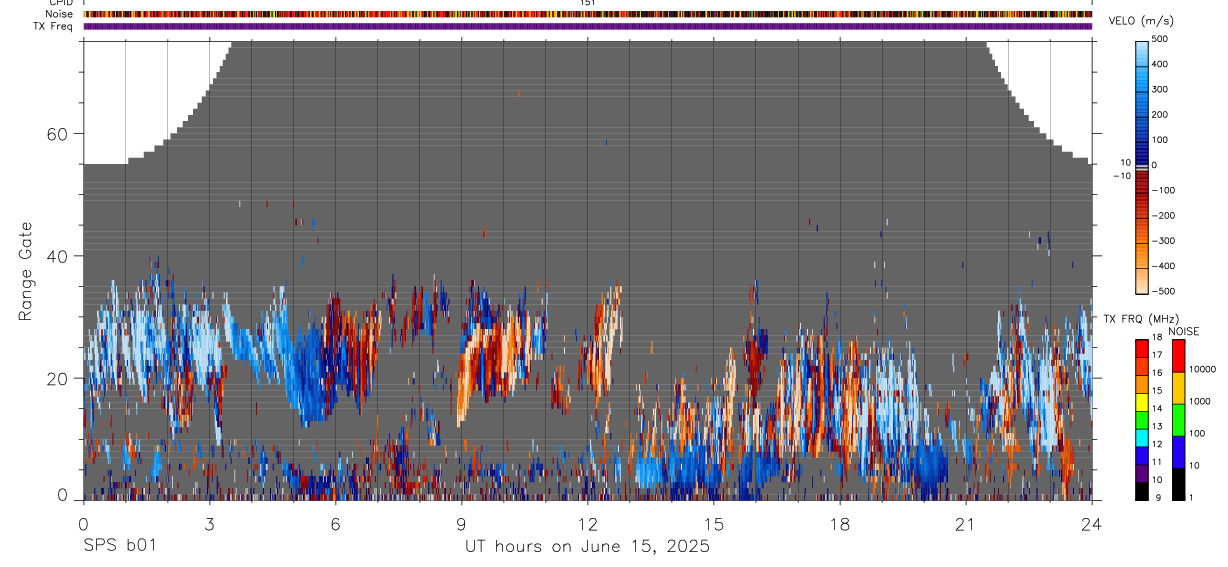Click the '-500' label on the velocity scale
Screen dimensions: 1228x567
(x=1163, y=292)
